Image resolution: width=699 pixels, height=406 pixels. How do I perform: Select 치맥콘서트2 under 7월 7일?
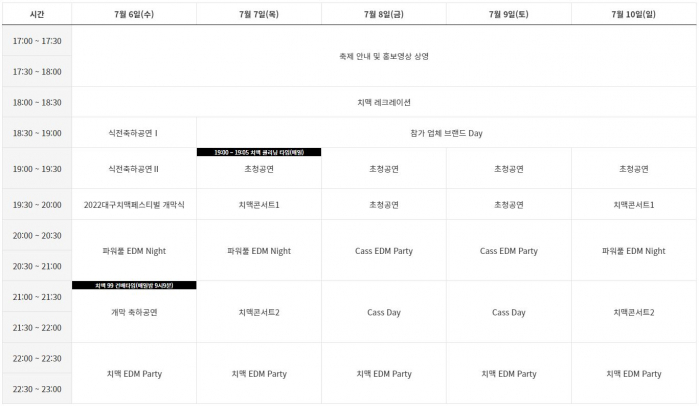point(259,312)
